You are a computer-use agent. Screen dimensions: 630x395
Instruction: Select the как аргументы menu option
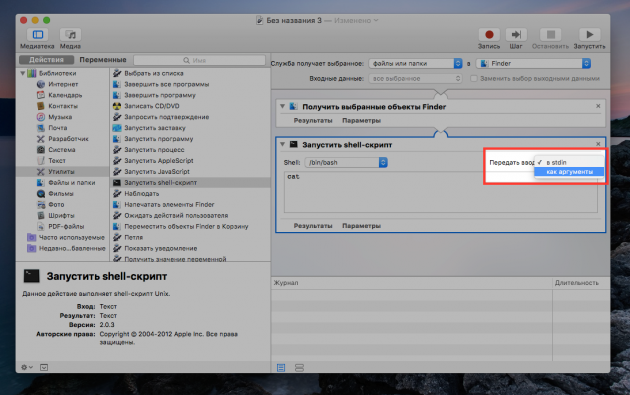pyautogui.click(x=569, y=172)
